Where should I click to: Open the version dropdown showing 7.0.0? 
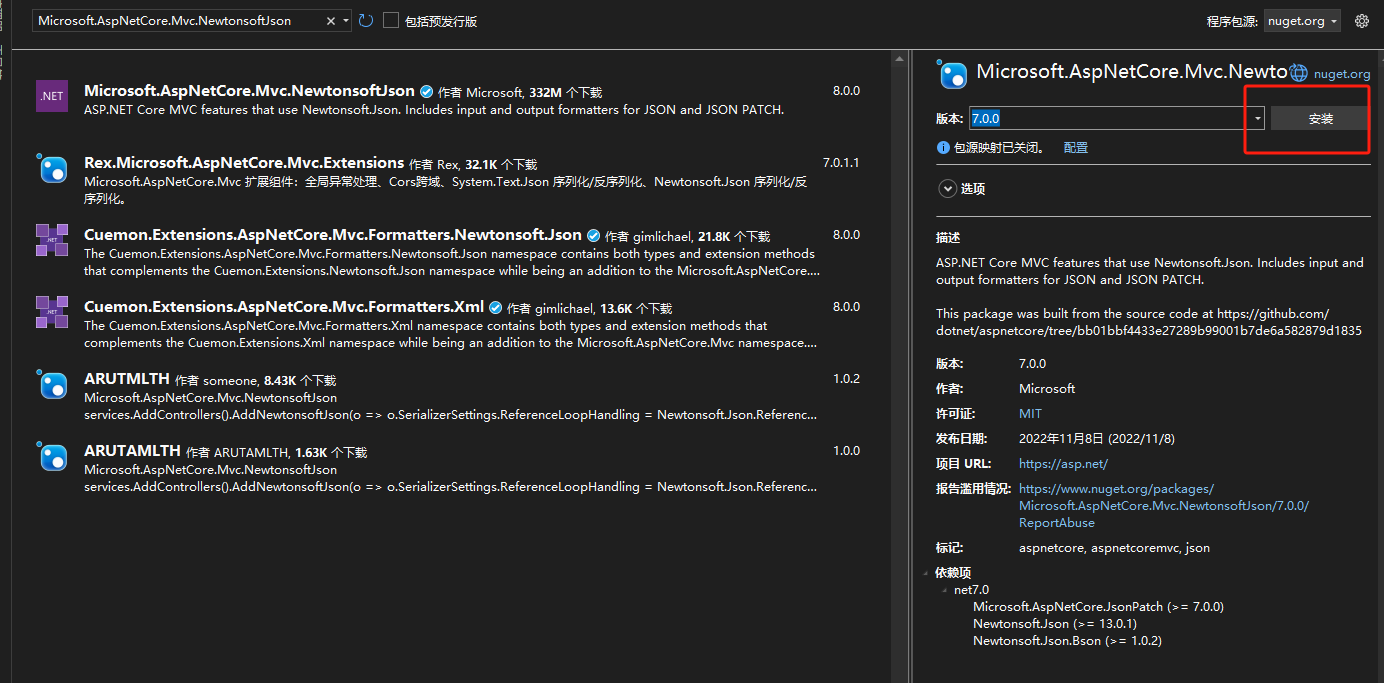pos(1257,117)
